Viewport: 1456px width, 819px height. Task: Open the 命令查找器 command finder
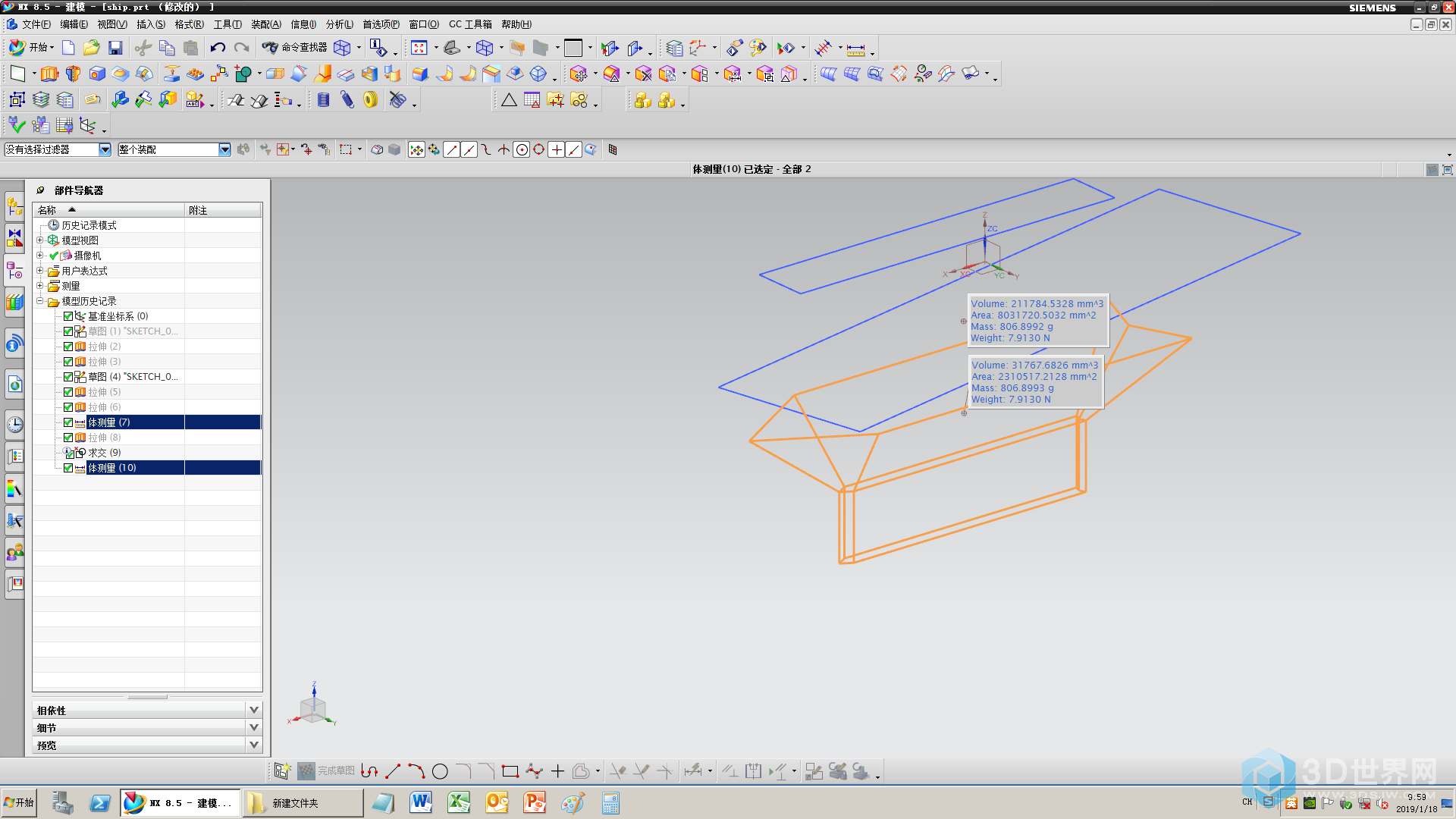(x=294, y=48)
